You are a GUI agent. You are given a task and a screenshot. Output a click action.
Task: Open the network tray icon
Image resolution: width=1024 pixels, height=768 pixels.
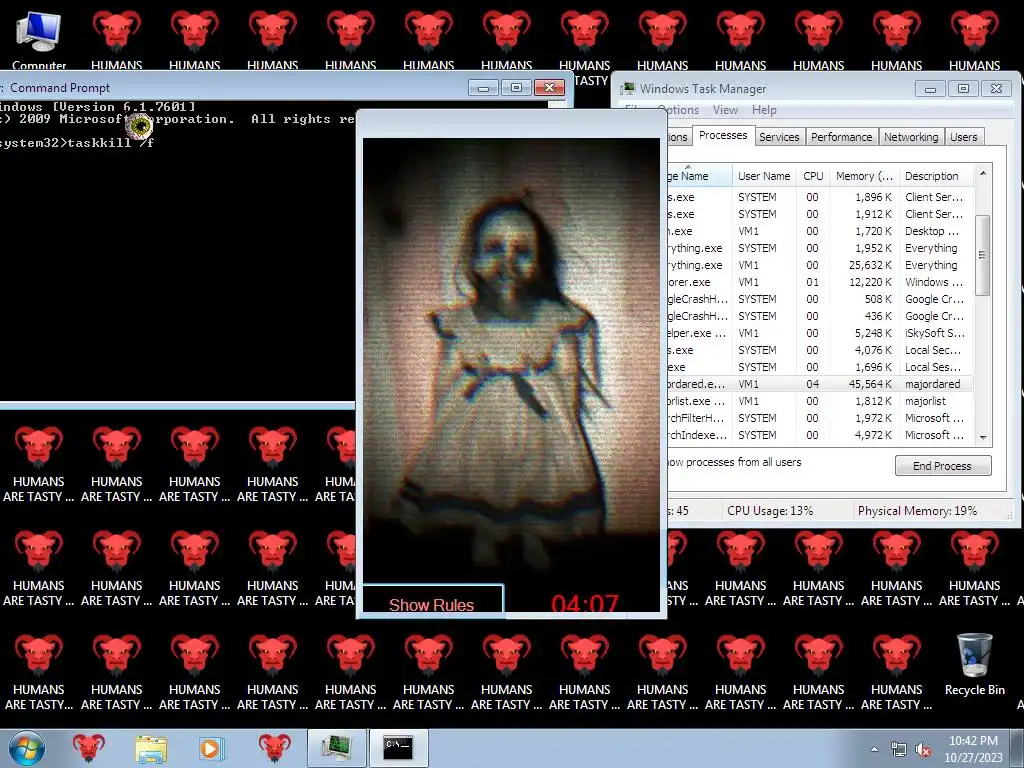tap(899, 750)
